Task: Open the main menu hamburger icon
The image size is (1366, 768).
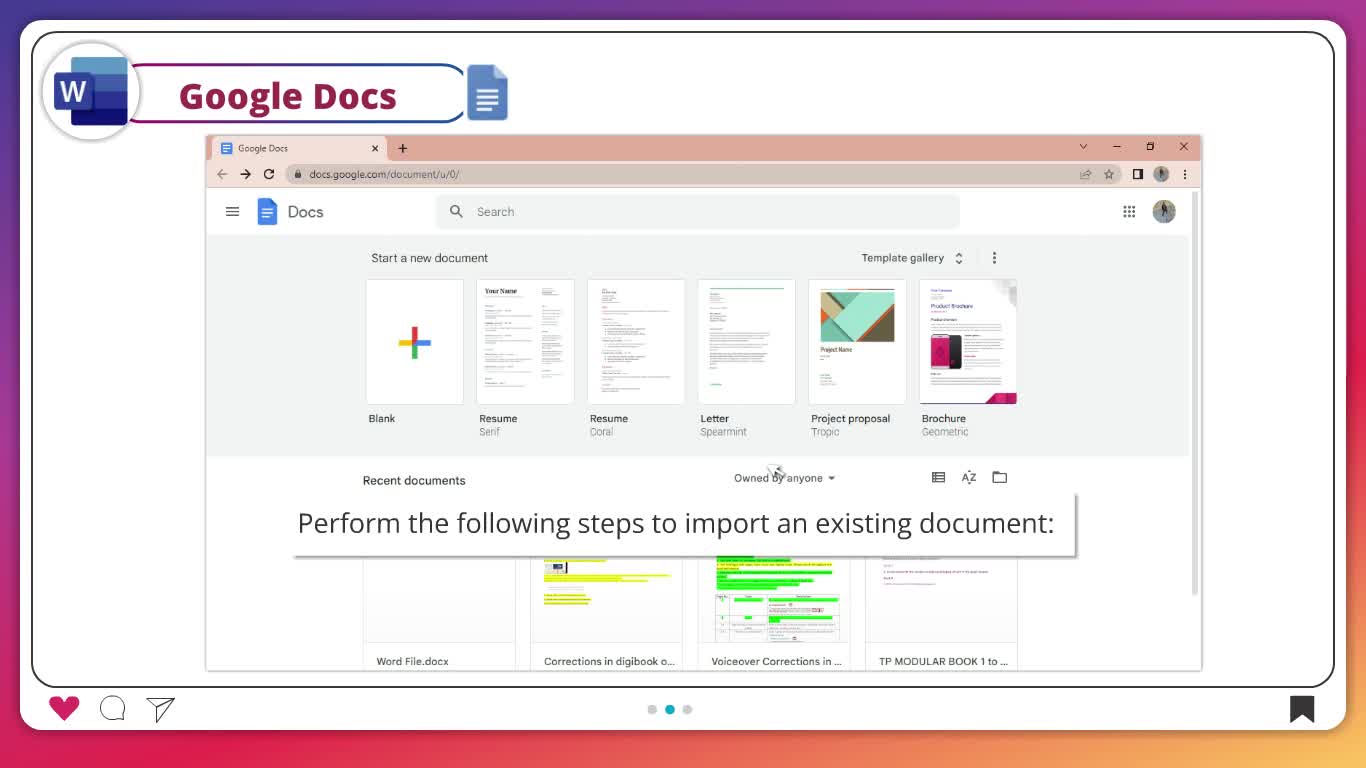Action: [x=232, y=212]
